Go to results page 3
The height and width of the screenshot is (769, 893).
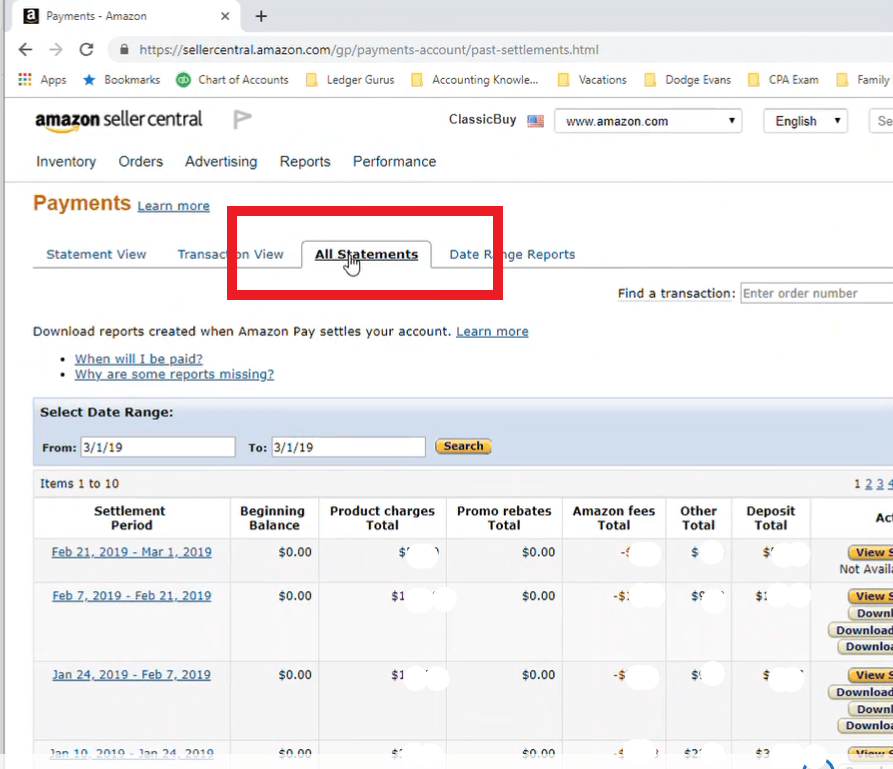click(880, 484)
